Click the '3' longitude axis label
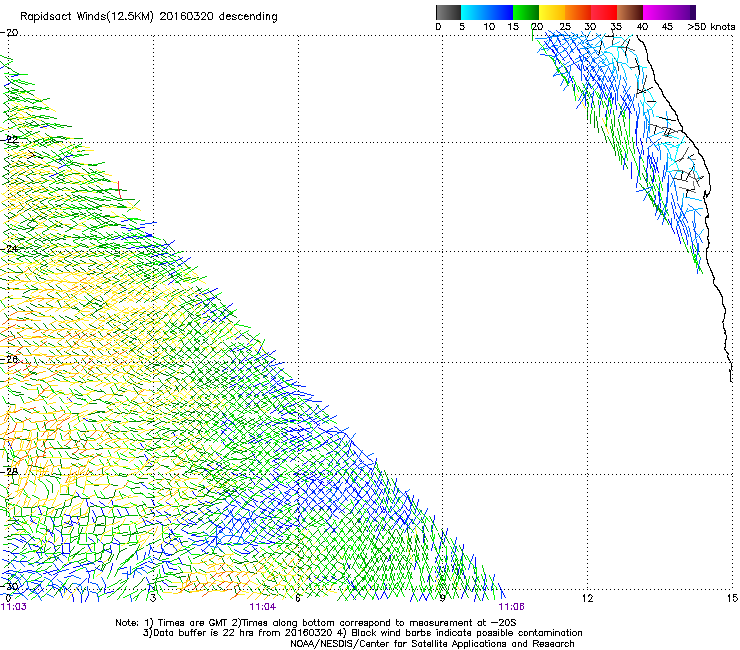Screen dimensions: 740x650 tap(153, 599)
